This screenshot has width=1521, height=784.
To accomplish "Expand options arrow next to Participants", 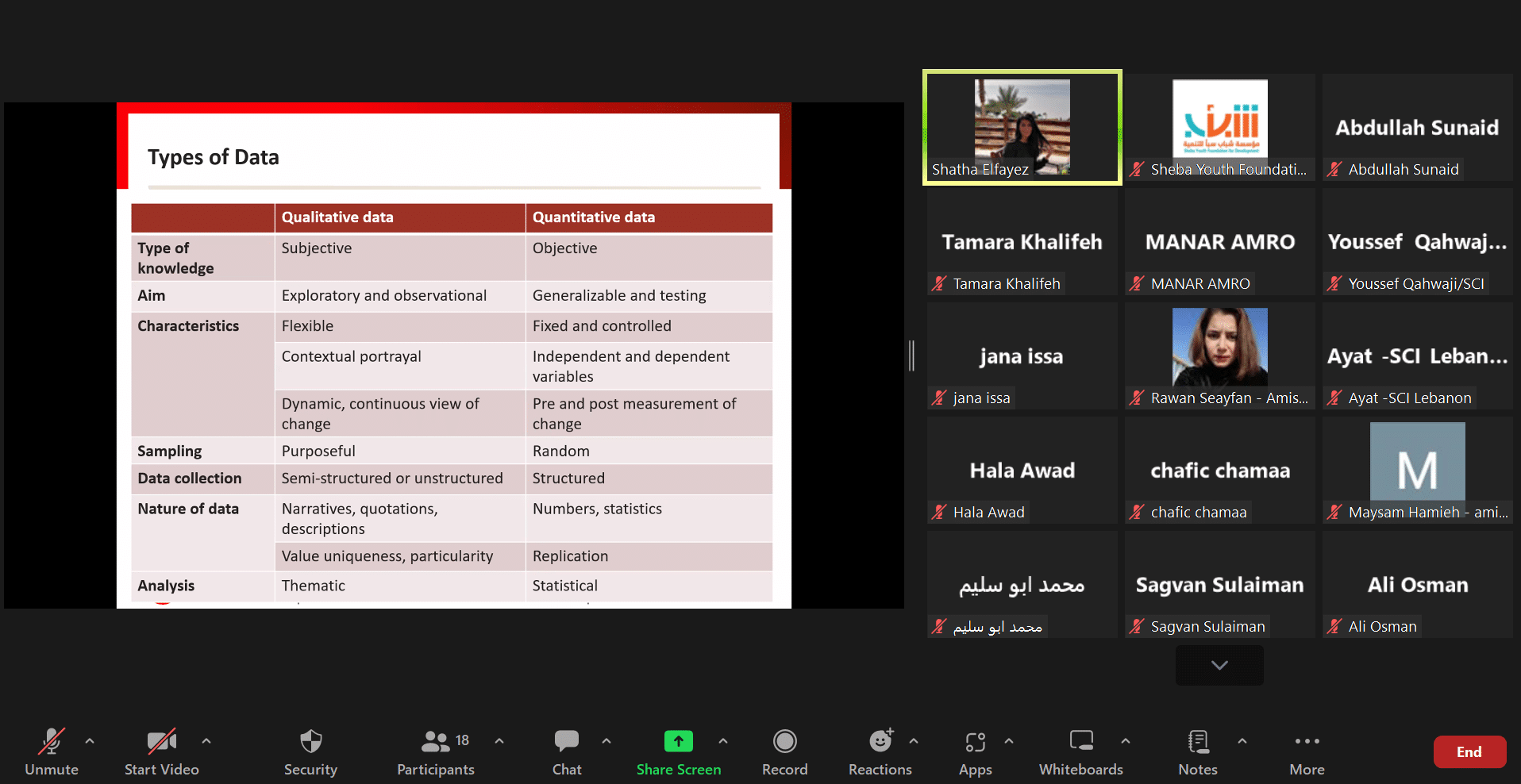I will pos(499,740).
